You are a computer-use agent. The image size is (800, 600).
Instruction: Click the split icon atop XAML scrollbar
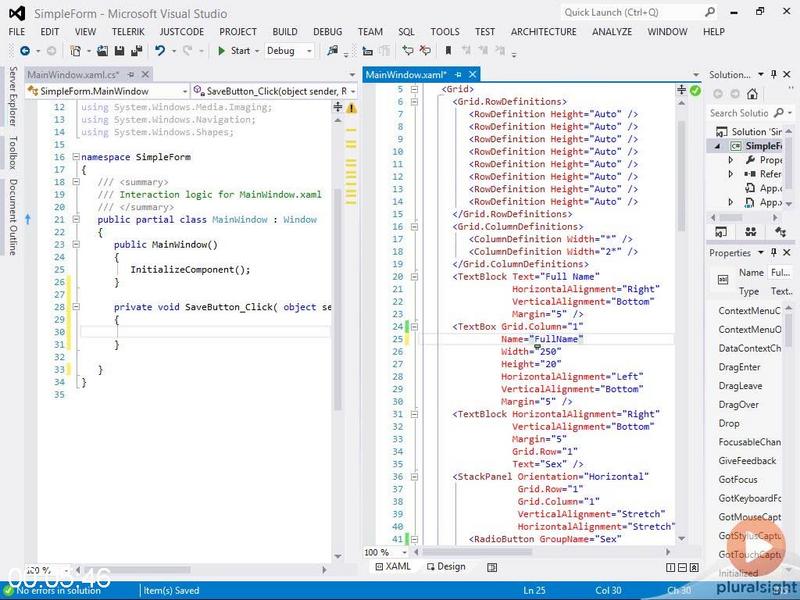pos(682,90)
